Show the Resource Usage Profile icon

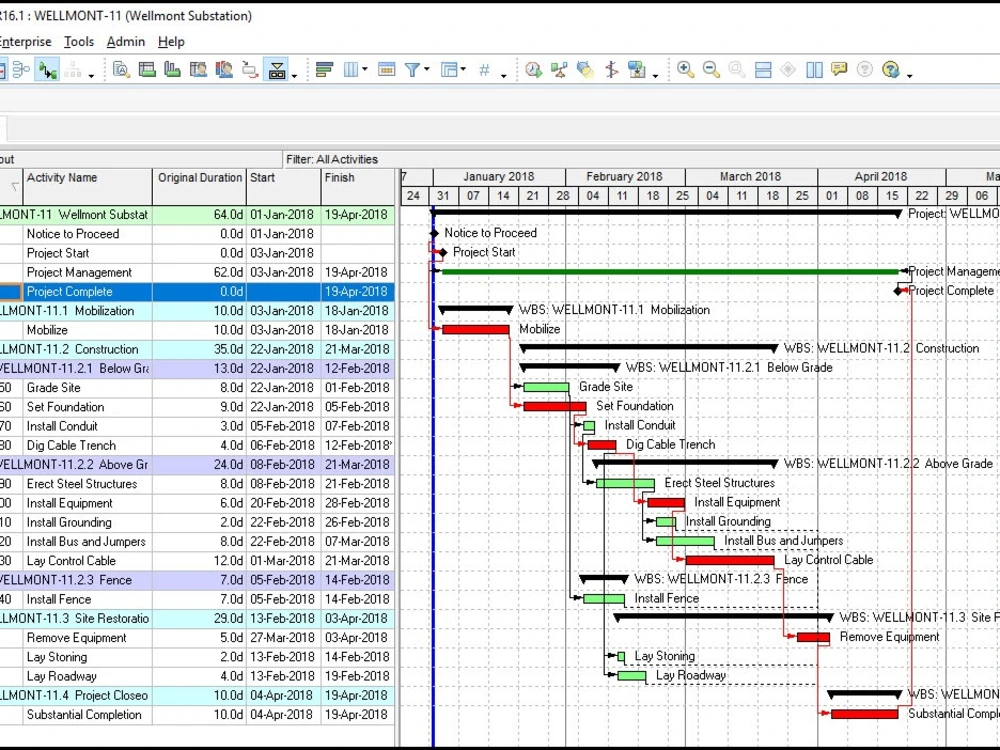223,70
